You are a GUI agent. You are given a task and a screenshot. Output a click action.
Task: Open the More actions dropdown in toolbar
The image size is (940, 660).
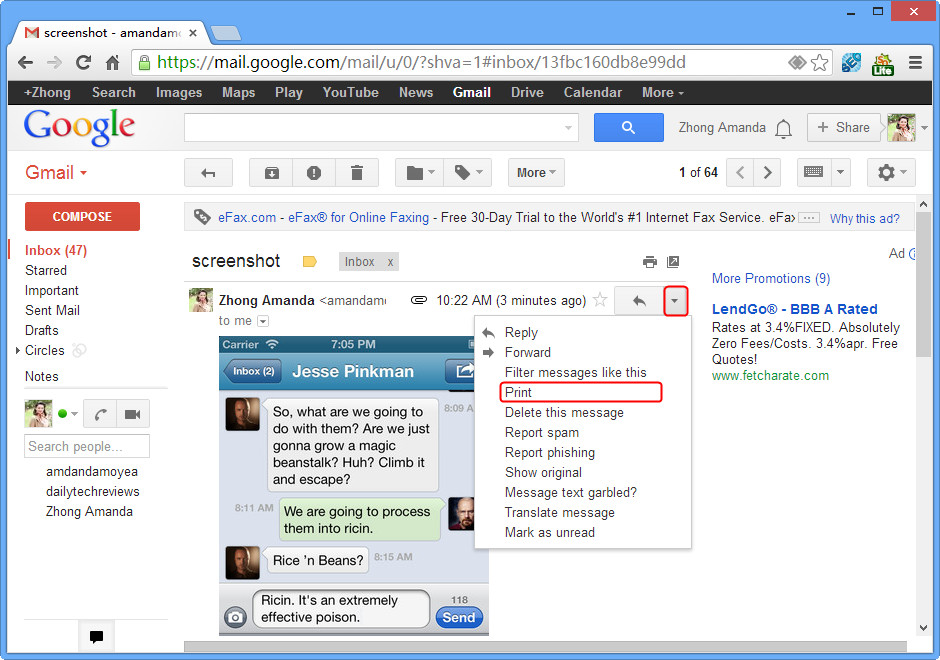pos(537,173)
